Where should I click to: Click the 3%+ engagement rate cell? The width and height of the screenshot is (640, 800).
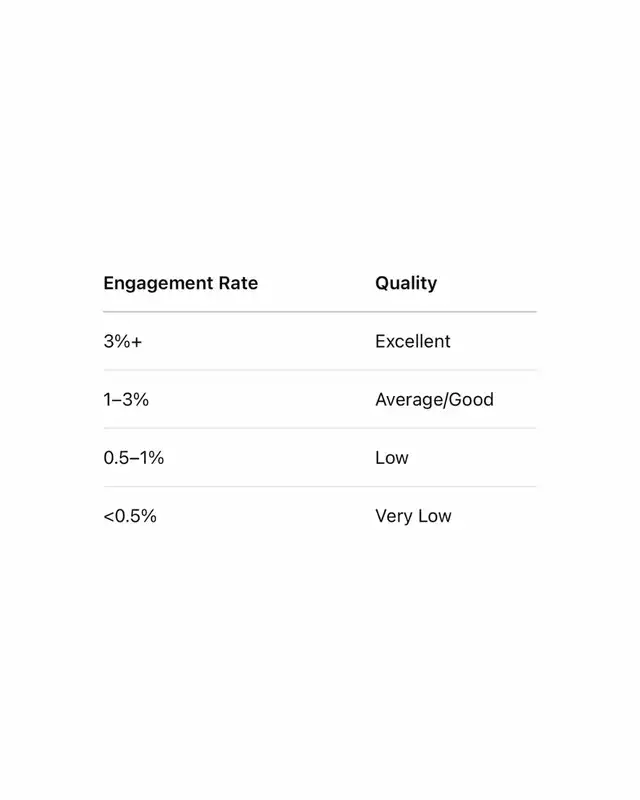click(122, 341)
